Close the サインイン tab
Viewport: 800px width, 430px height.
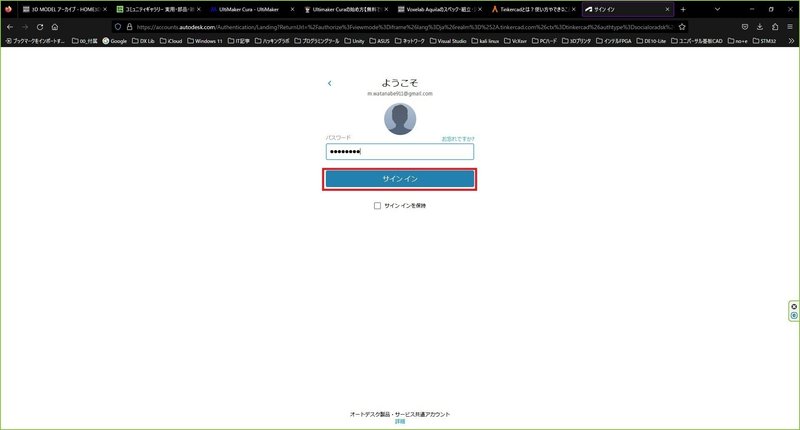coord(667,9)
